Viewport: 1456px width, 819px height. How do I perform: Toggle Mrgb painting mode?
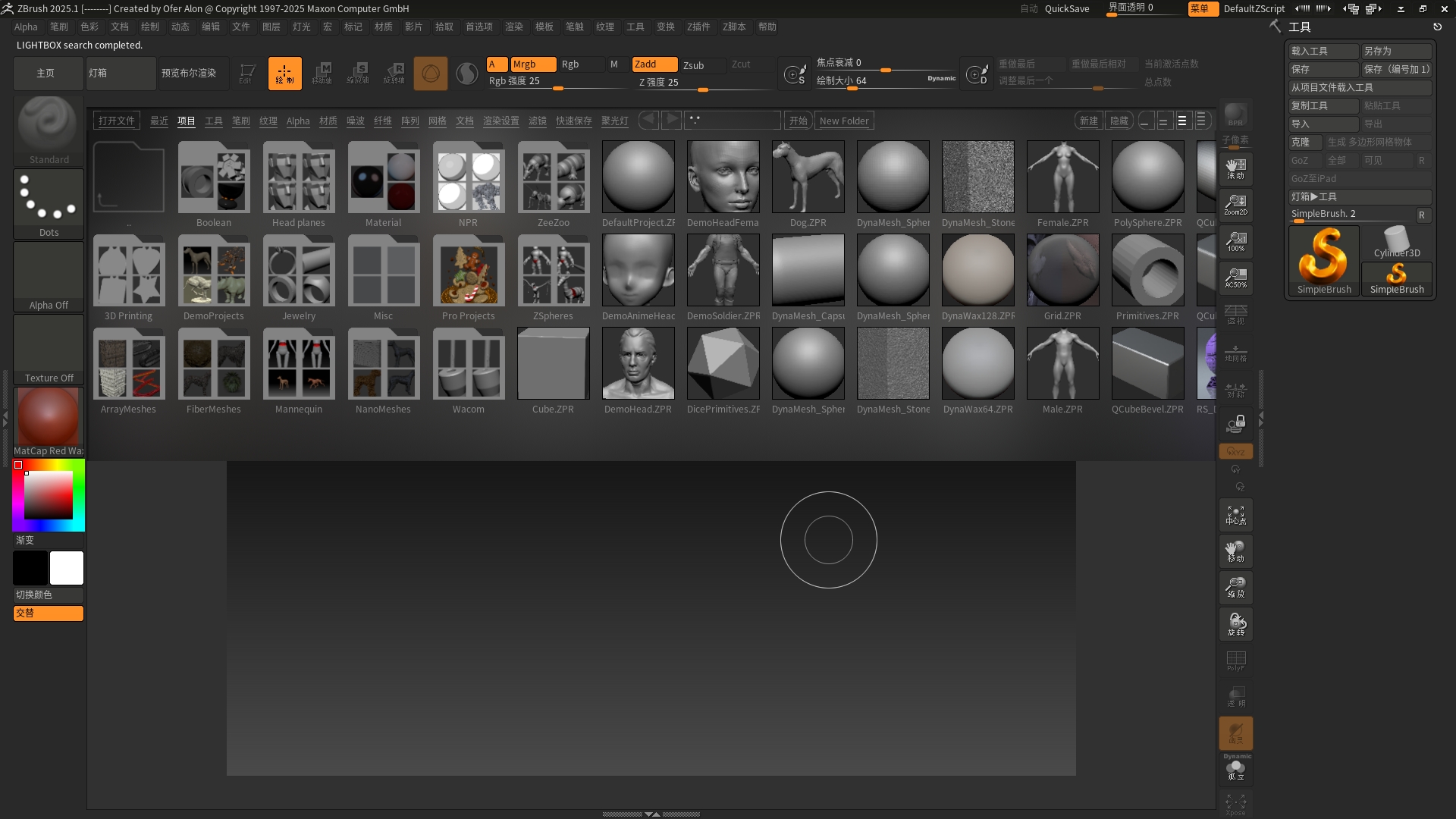click(x=533, y=64)
